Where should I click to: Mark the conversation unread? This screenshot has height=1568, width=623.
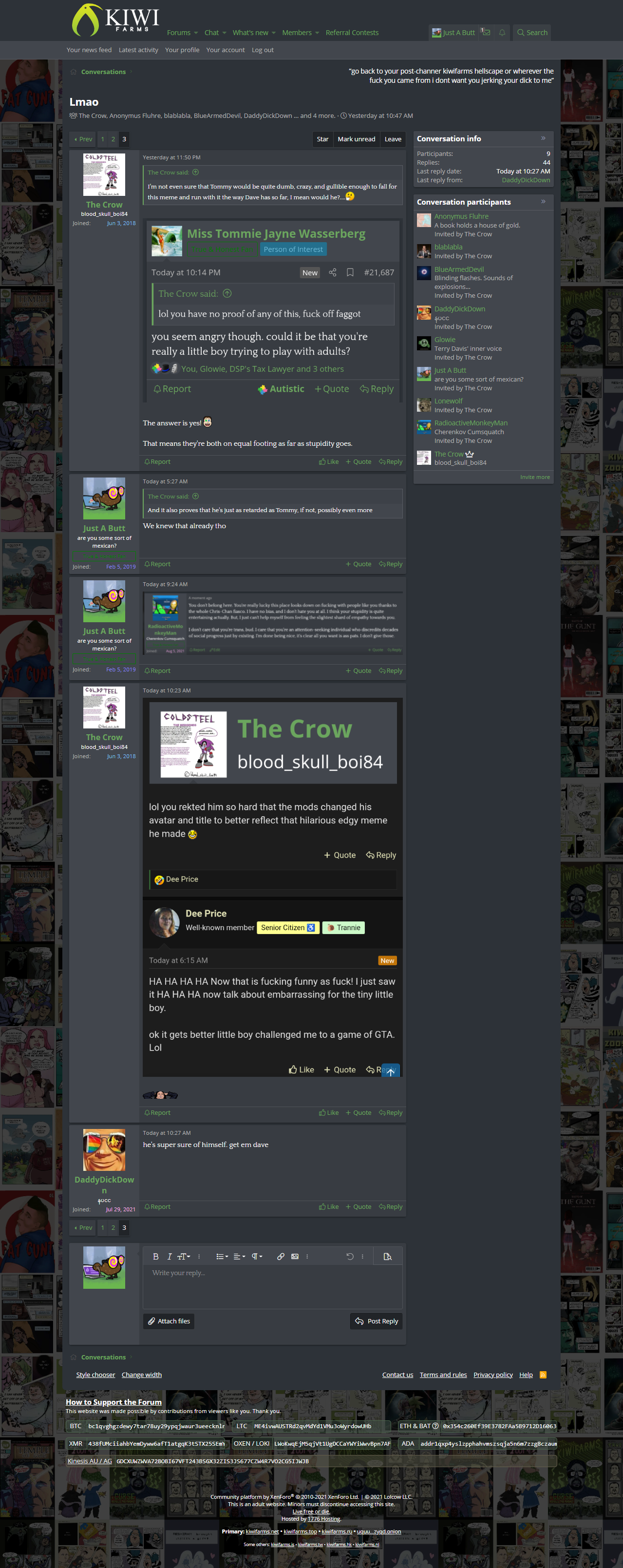[x=356, y=139]
